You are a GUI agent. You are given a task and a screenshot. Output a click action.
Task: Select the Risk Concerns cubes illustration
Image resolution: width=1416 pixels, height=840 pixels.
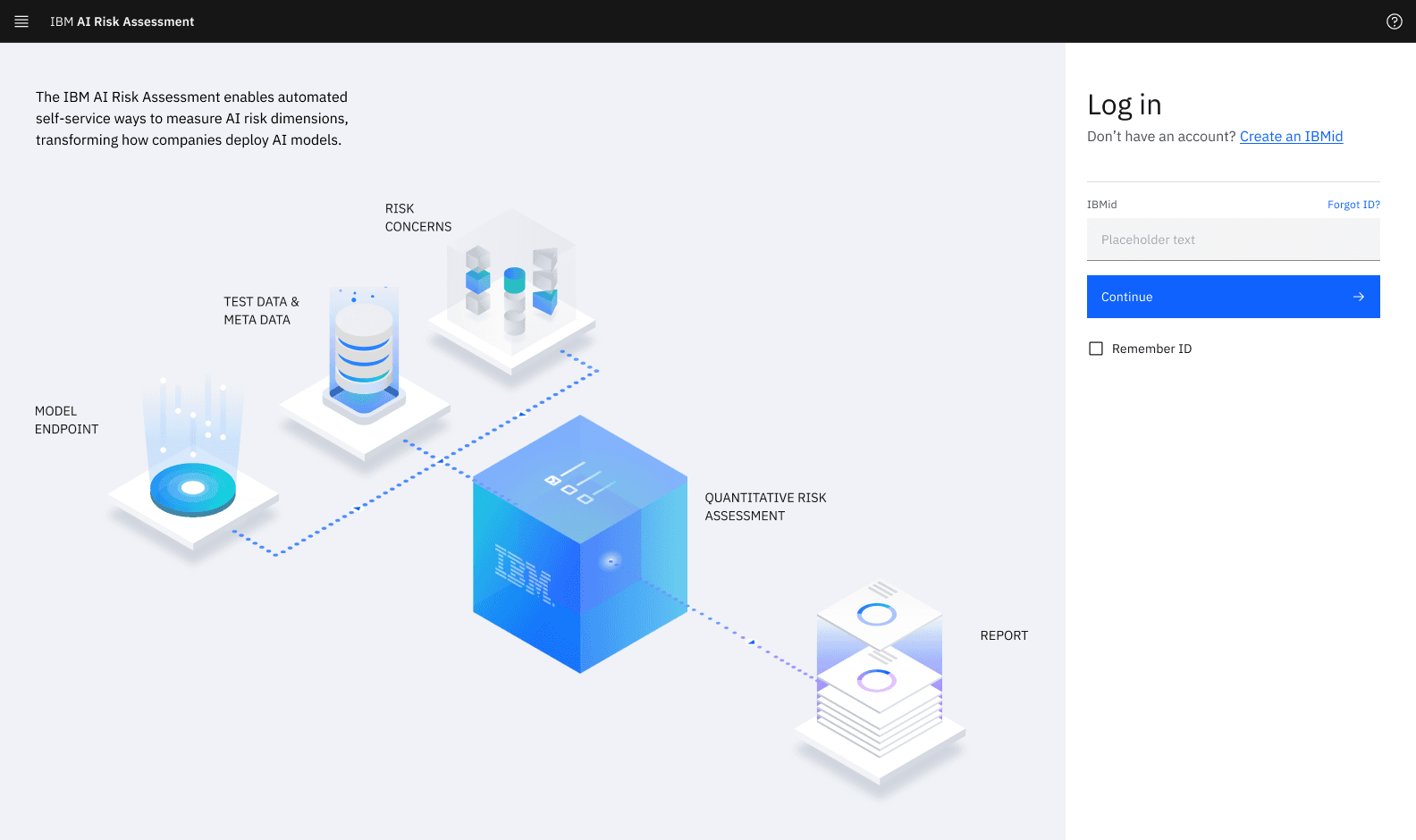point(511,291)
